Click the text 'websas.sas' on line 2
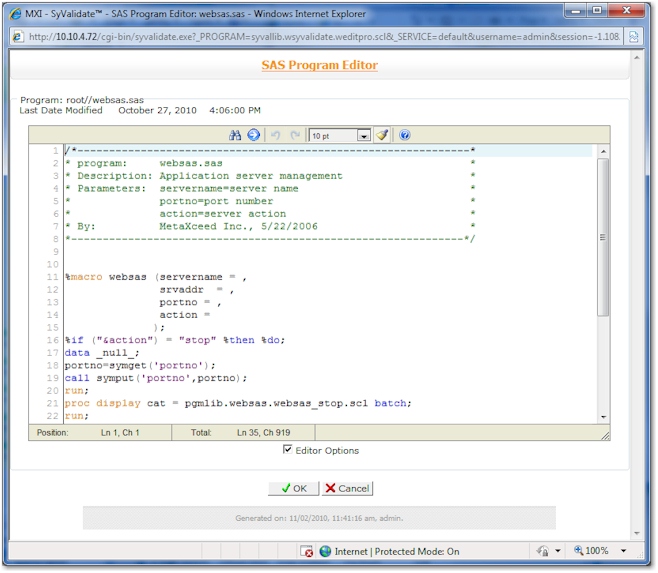 pyautogui.click(x=191, y=163)
